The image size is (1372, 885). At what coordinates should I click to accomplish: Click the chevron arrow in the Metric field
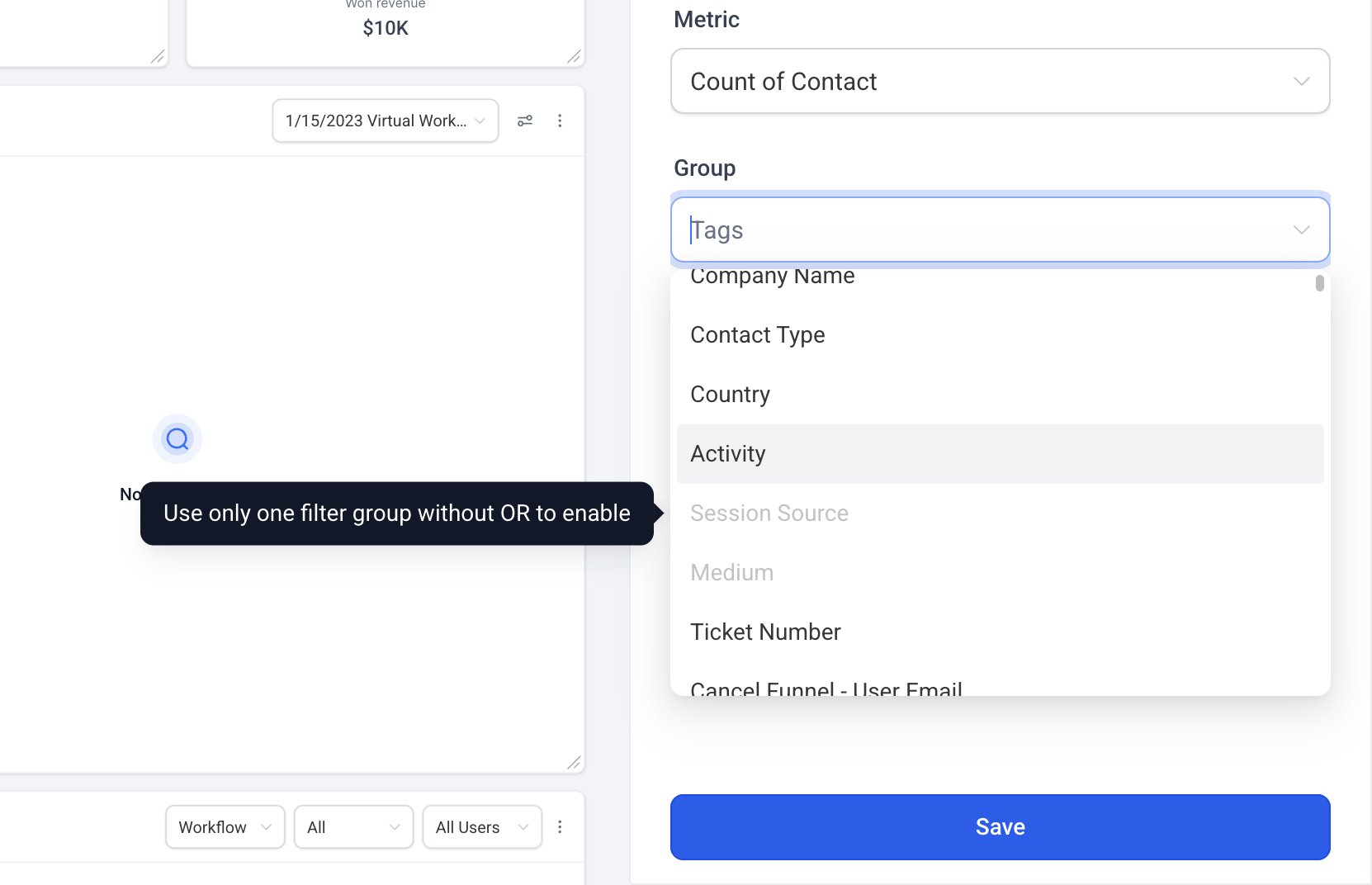pyautogui.click(x=1302, y=81)
